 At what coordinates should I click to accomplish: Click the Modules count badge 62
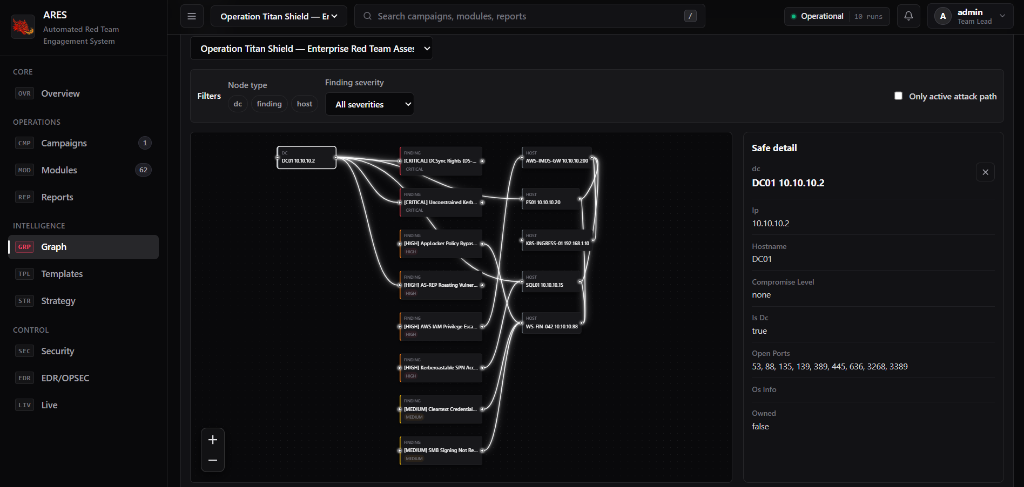(143, 170)
